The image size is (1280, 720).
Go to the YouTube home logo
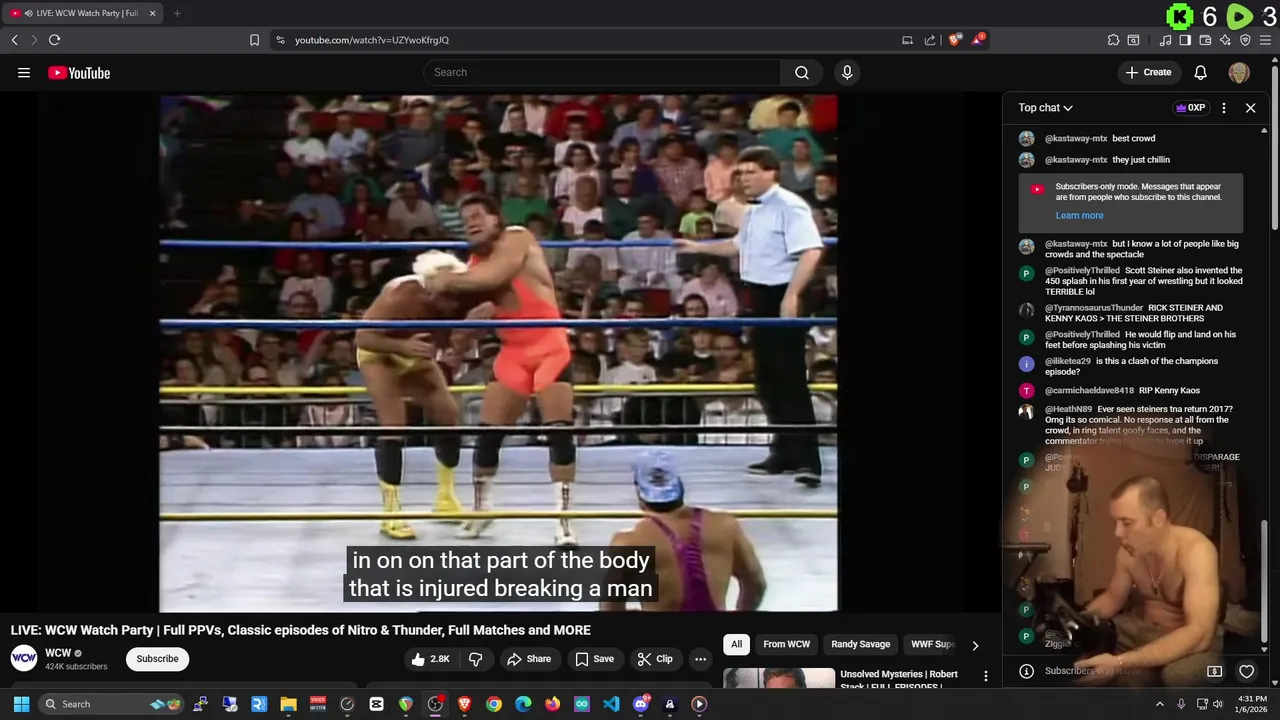(79, 72)
